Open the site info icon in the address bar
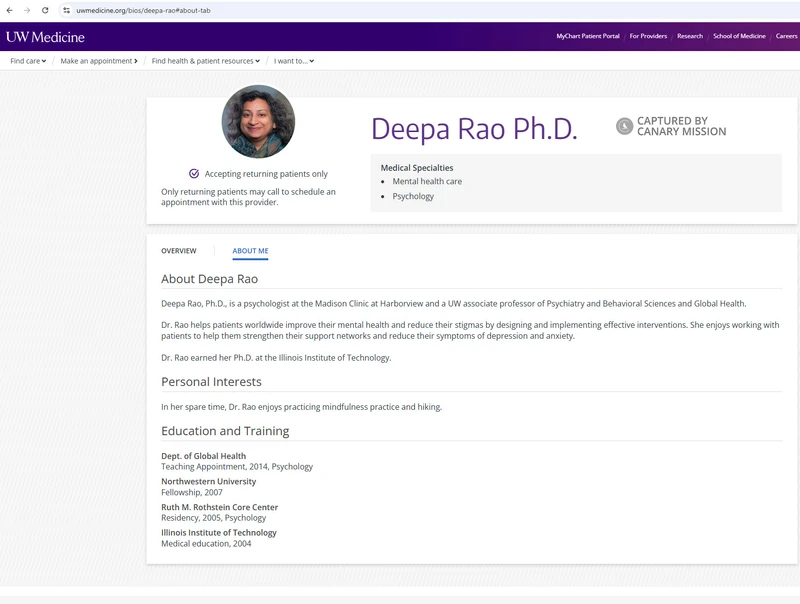This screenshot has height=604, width=800. [x=66, y=10]
